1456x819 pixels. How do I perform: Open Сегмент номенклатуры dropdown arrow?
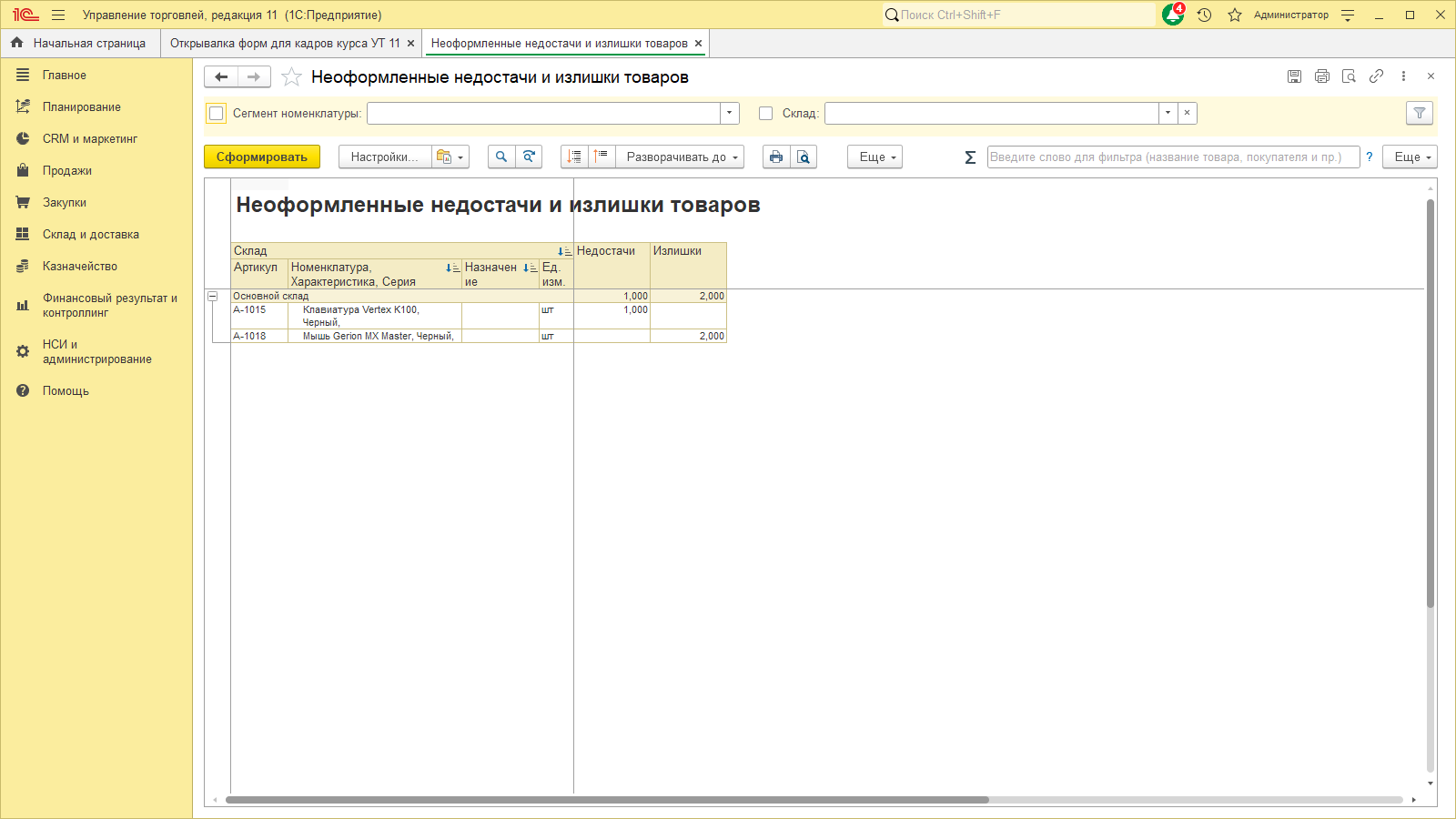coord(729,113)
